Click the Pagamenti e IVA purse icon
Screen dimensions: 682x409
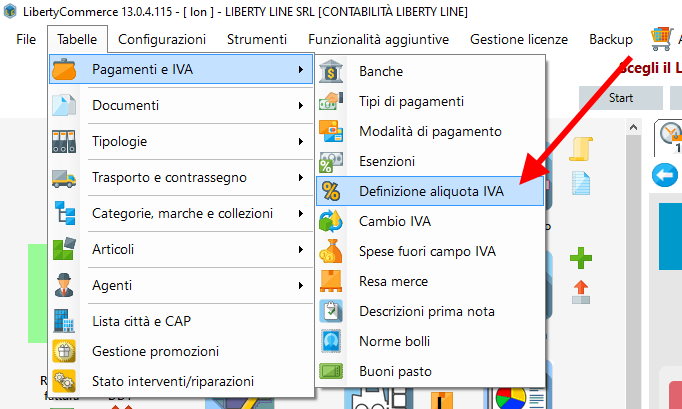point(64,69)
